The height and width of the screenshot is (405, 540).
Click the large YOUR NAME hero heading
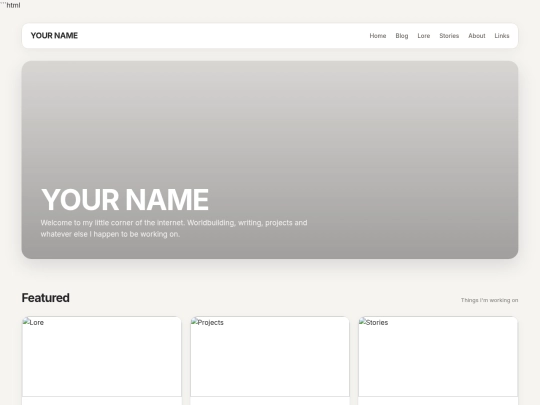coord(125,199)
